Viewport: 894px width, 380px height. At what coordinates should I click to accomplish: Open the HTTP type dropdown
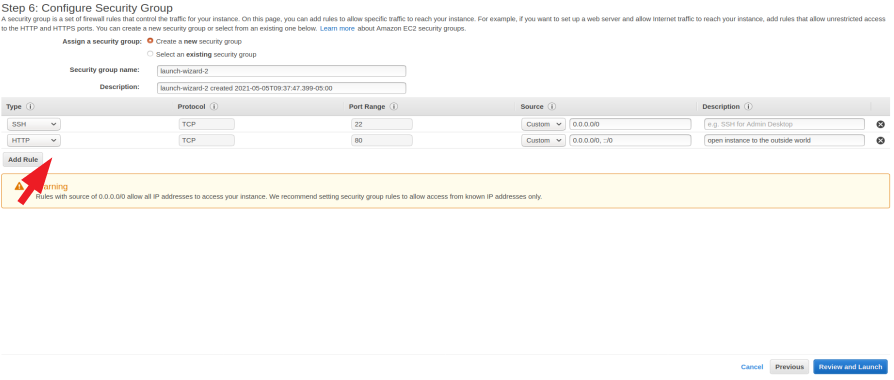click(34, 140)
